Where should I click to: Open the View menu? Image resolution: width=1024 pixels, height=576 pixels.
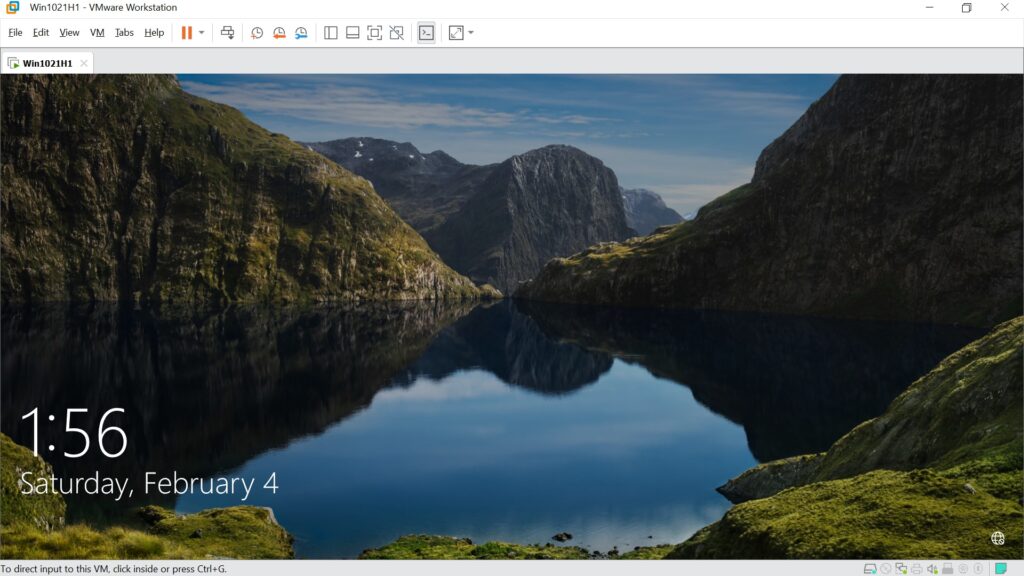click(69, 33)
